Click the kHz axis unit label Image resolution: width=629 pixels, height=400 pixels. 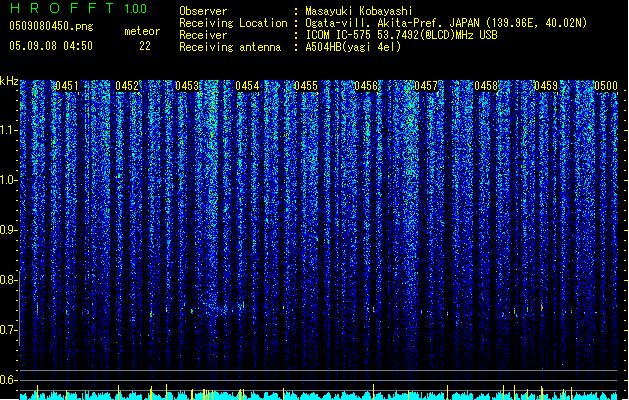[9, 81]
